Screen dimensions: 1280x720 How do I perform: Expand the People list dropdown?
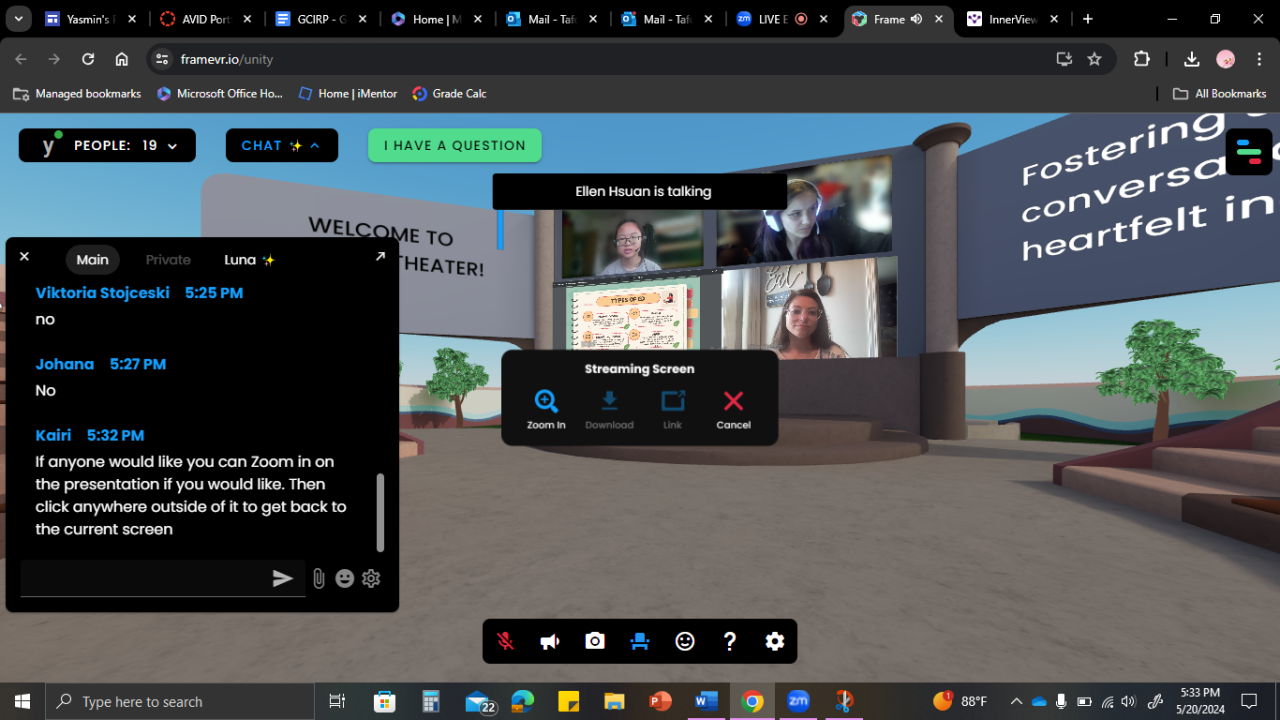click(x=107, y=145)
